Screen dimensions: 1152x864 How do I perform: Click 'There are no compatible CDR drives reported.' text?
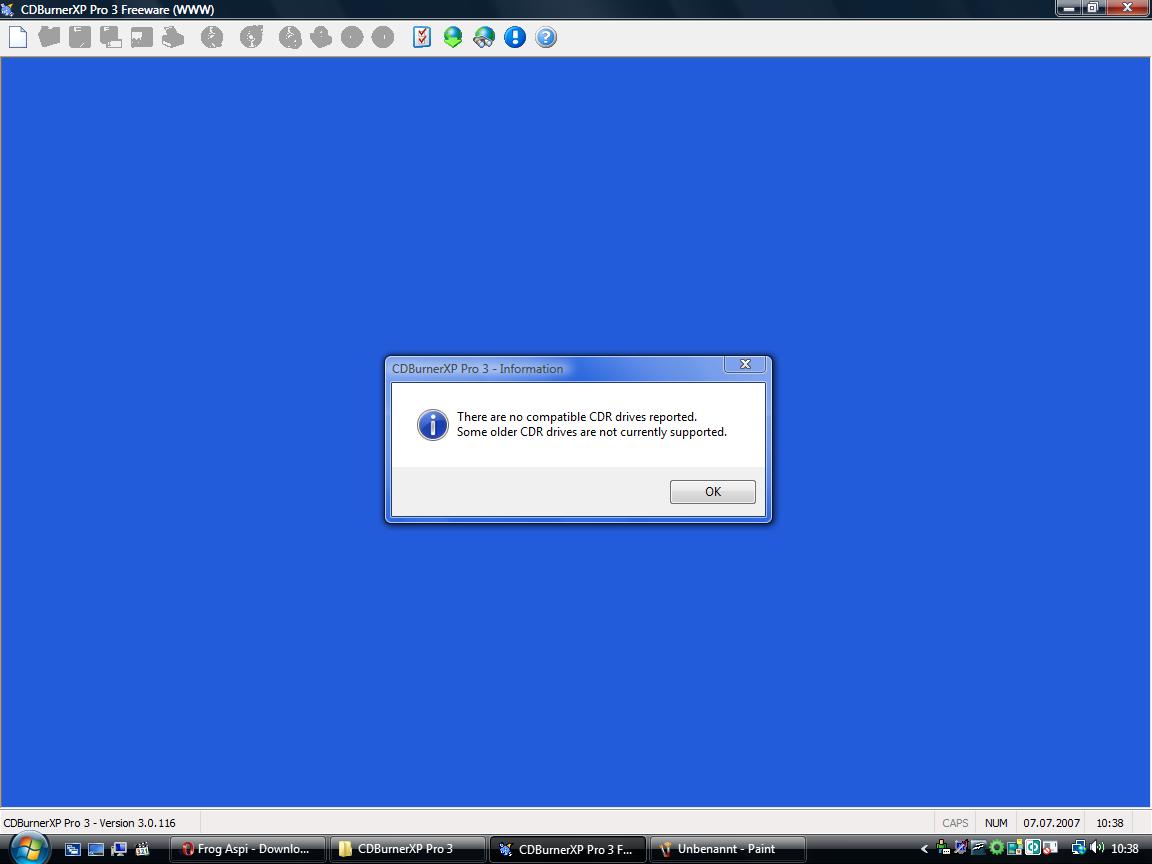pyautogui.click(x=577, y=417)
